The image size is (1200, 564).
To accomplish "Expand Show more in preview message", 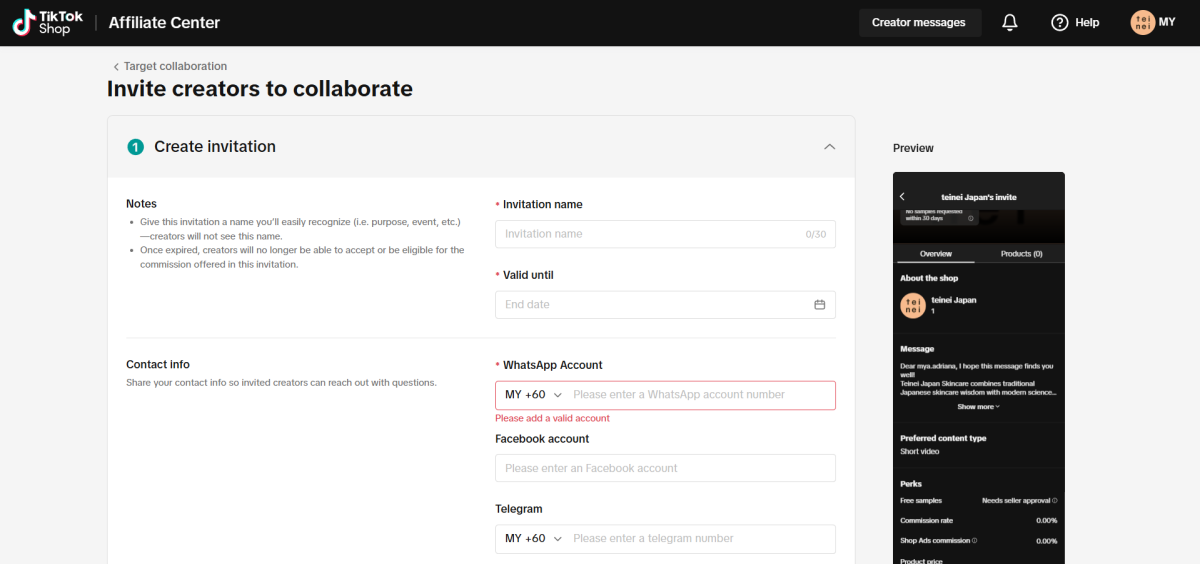I will tap(978, 407).
